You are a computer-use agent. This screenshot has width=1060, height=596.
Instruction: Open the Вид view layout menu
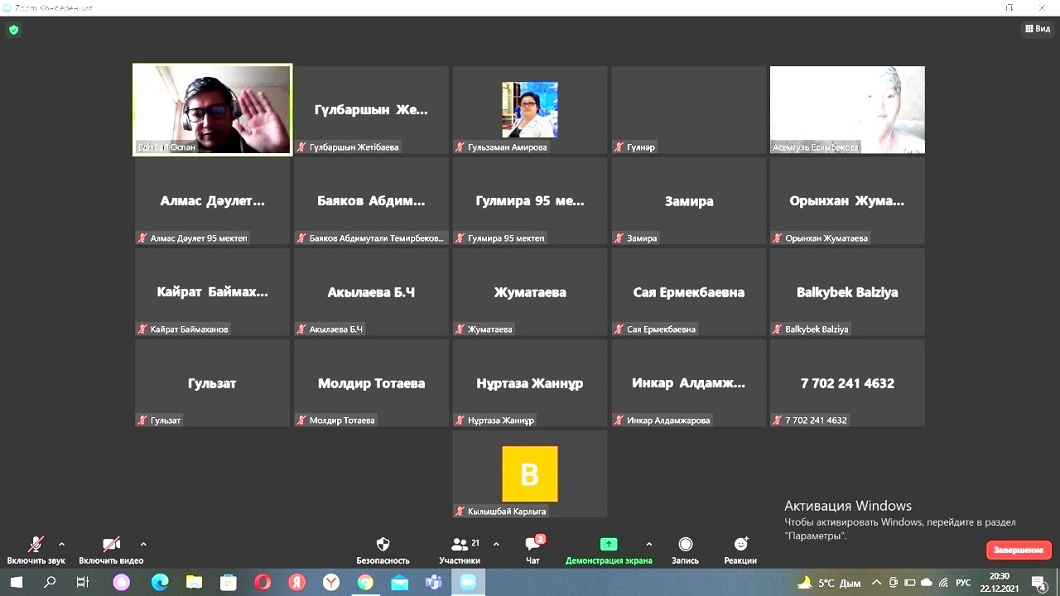point(1037,30)
